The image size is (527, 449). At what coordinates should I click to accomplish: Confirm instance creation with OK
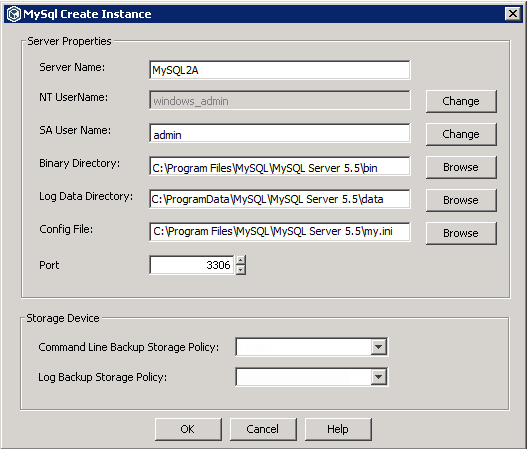188,429
